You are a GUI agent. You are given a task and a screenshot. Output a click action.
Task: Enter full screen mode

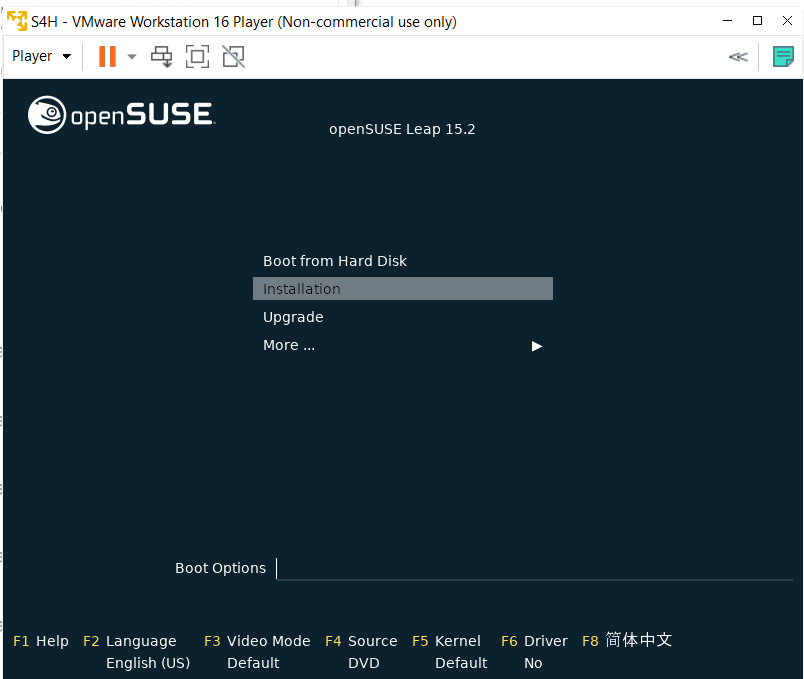[x=197, y=56]
